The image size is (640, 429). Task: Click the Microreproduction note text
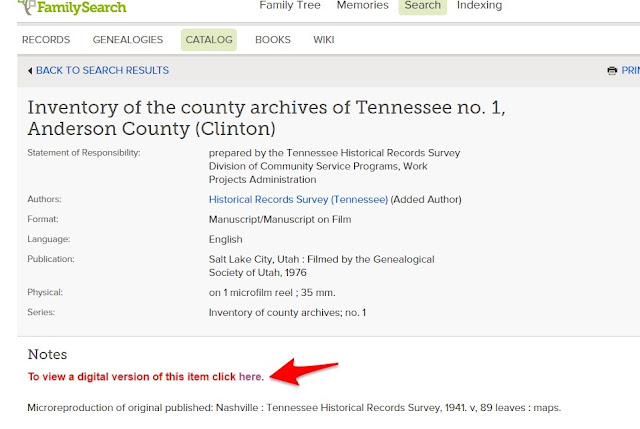294,407
